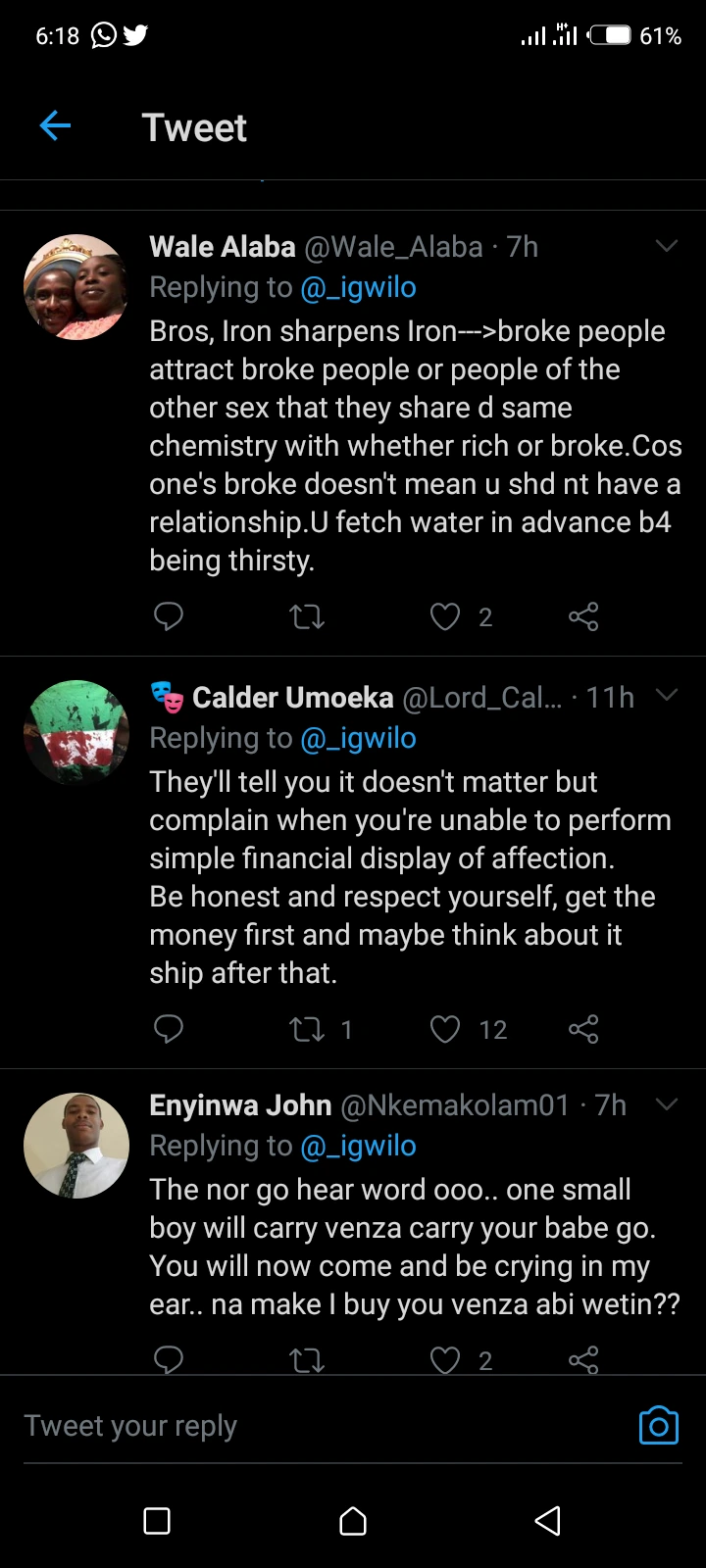View Calder Umoeka's profile picture
The width and height of the screenshot is (706, 1568).
[x=76, y=733]
